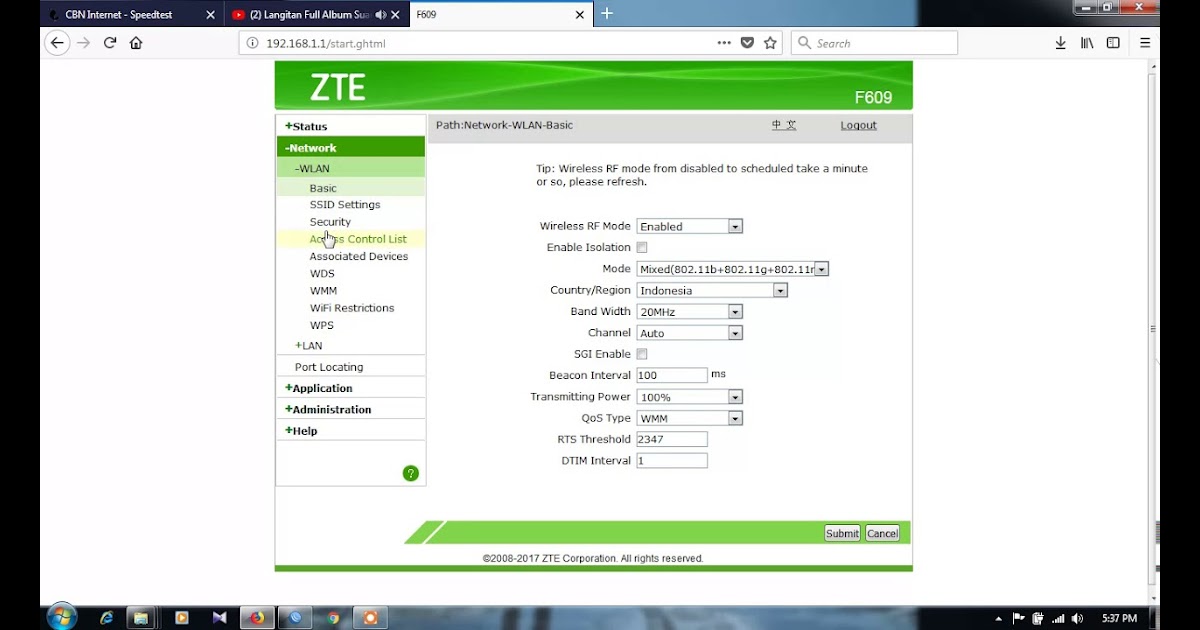Expand the Application menu section

318,388
